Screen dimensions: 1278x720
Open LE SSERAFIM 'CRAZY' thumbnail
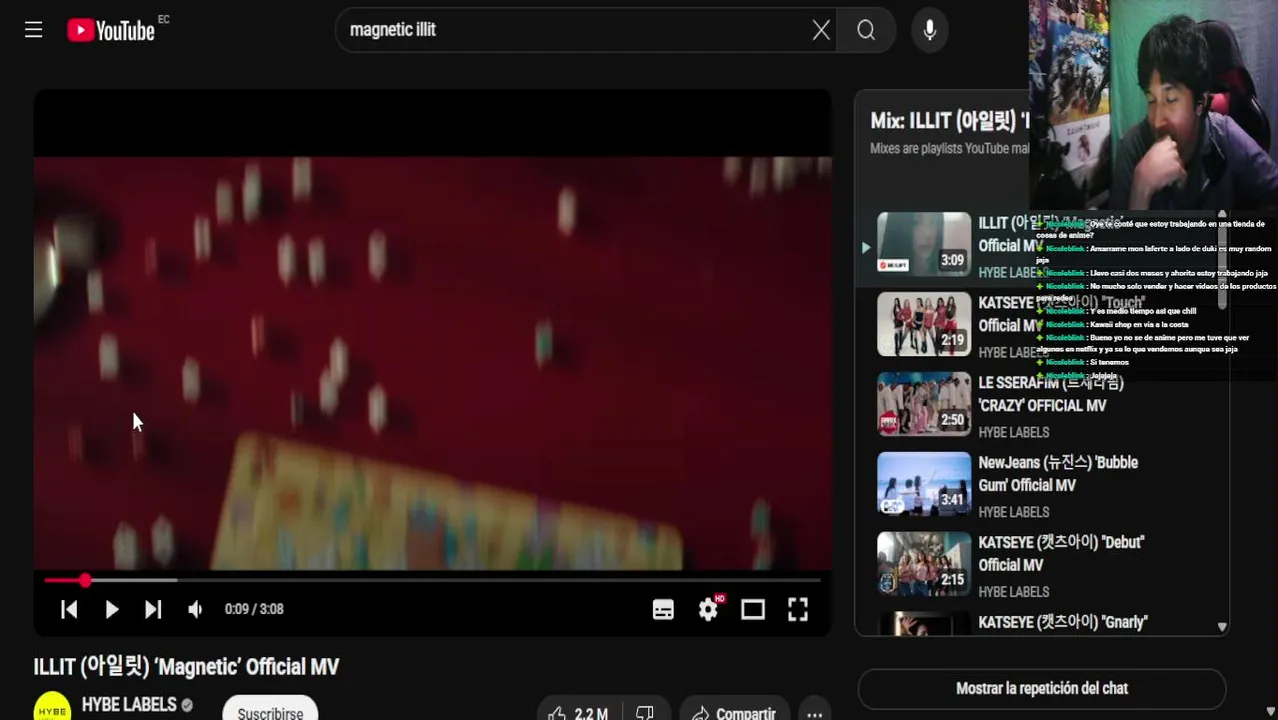[924, 404]
